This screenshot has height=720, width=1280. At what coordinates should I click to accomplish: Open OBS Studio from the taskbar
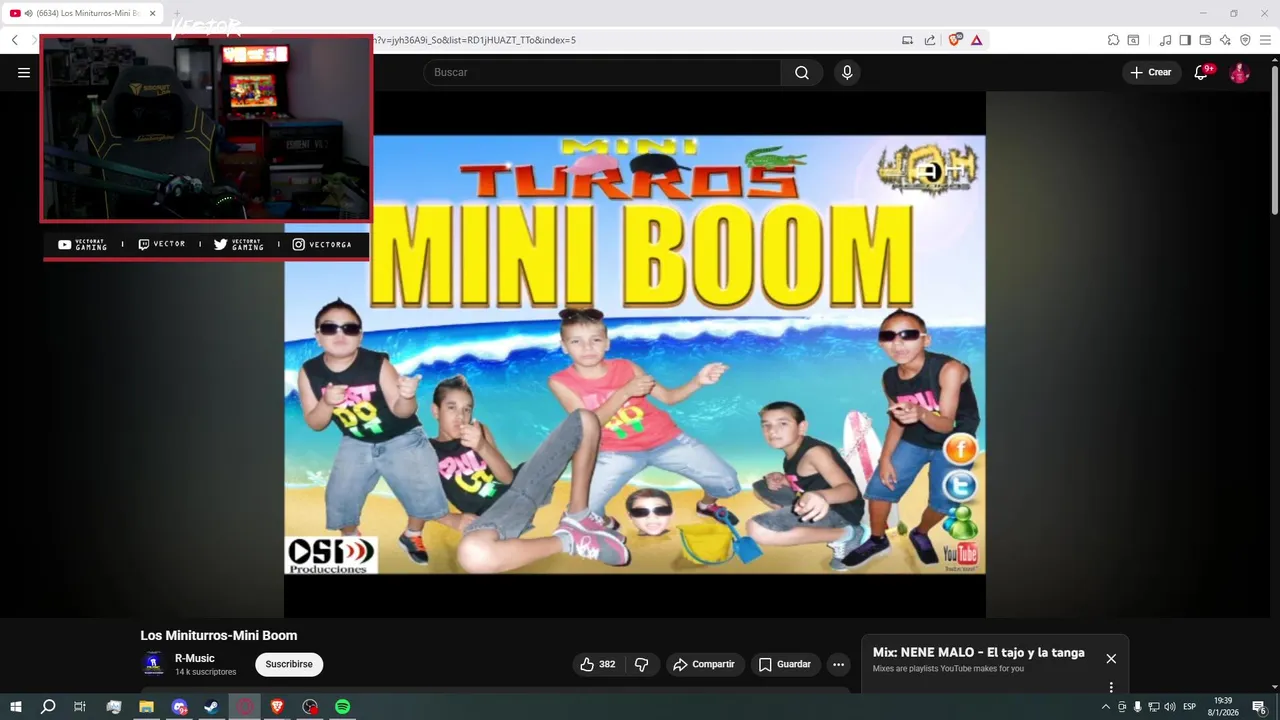310,706
